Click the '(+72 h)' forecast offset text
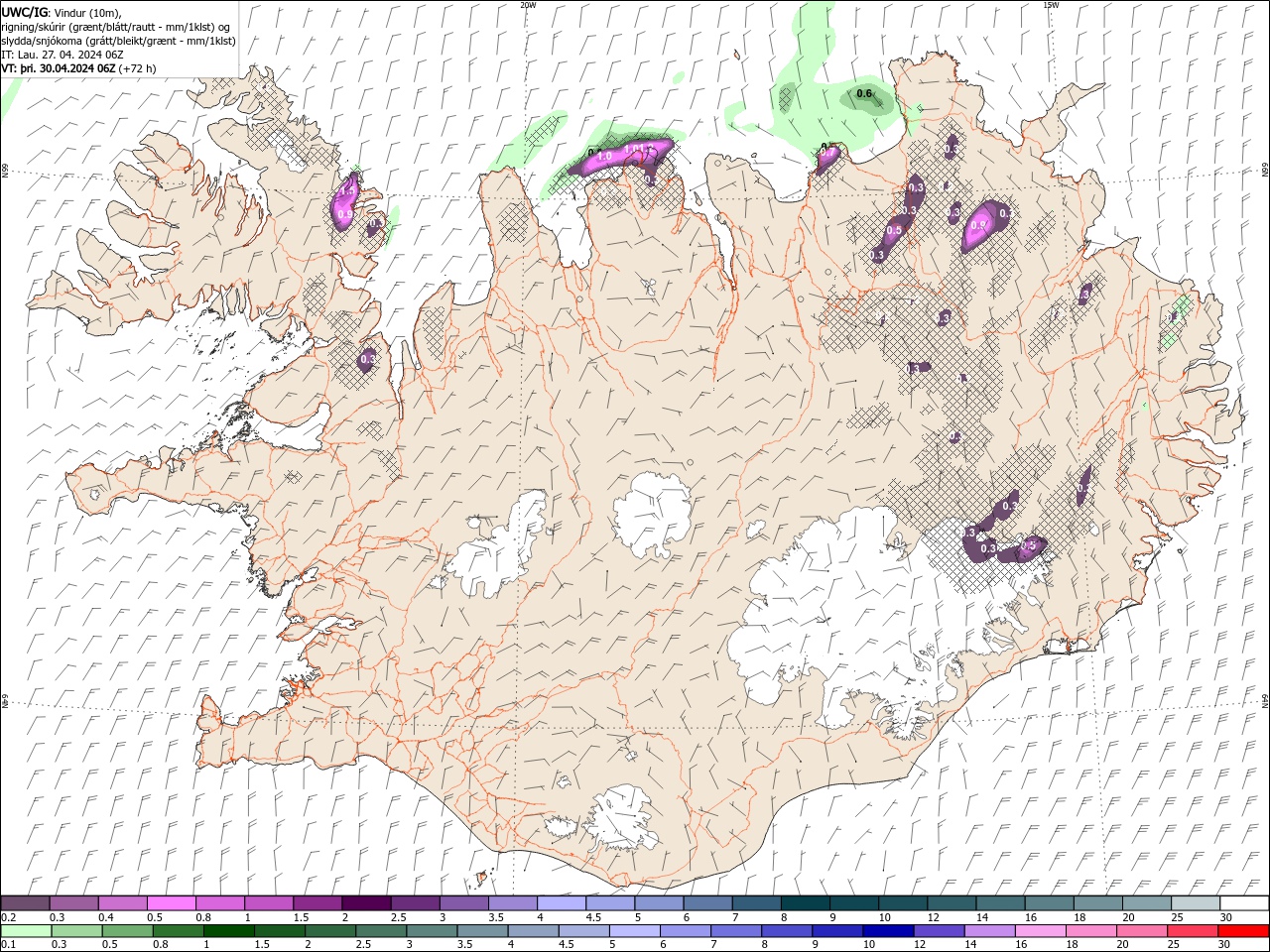Image resolution: width=1270 pixels, height=952 pixels. point(137,68)
